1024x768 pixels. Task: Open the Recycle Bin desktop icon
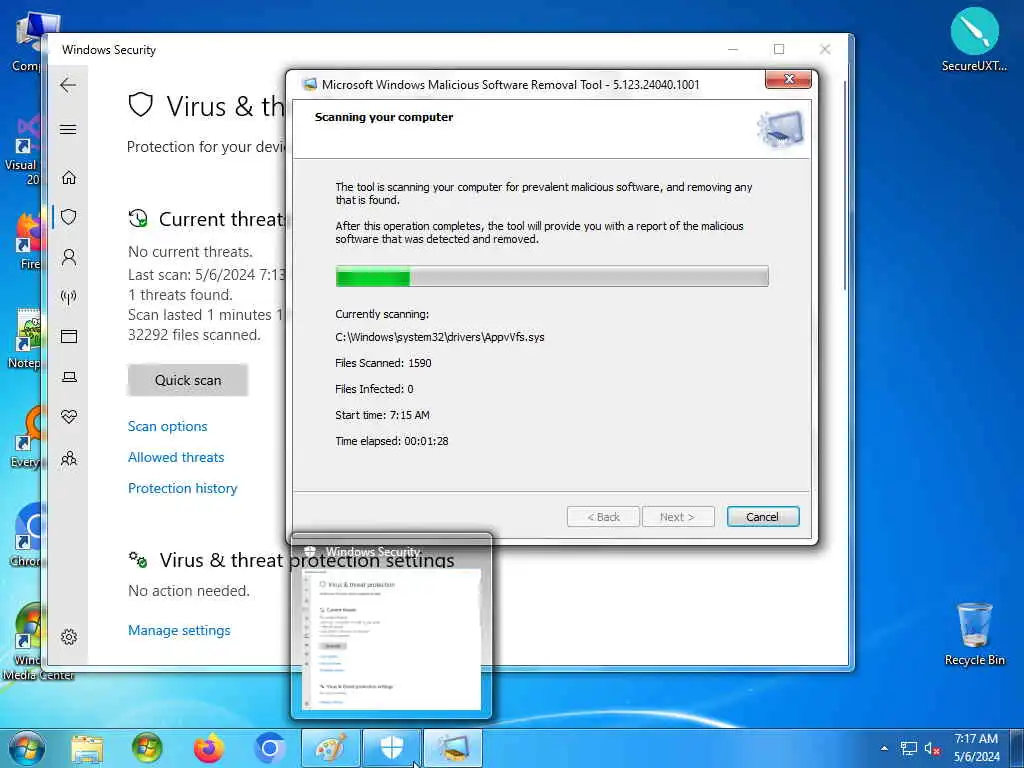(974, 634)
